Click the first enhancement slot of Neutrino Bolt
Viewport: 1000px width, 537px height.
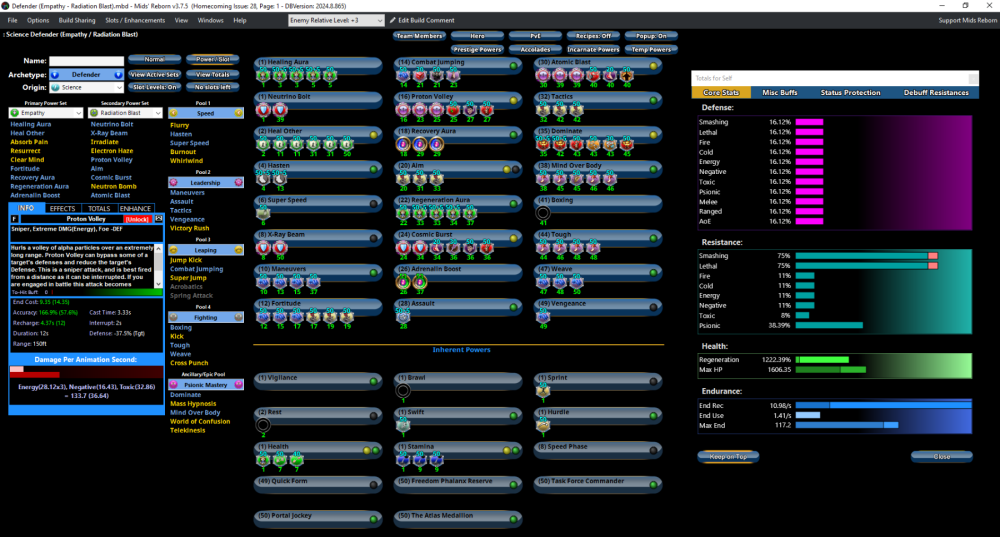264,110
